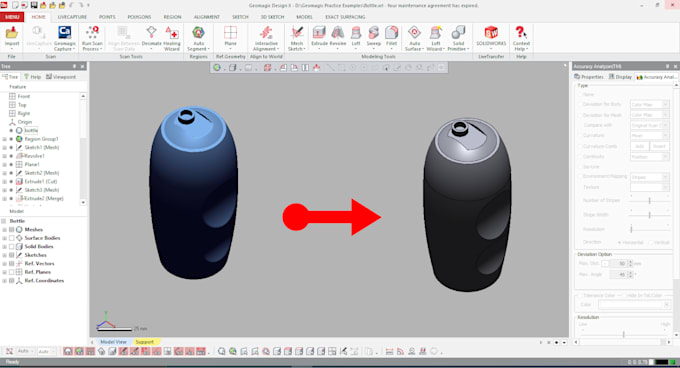Screen dimensions: 680x368
Task: Click the bottom Resolution Low-High slider
Action: click(624, 334)
